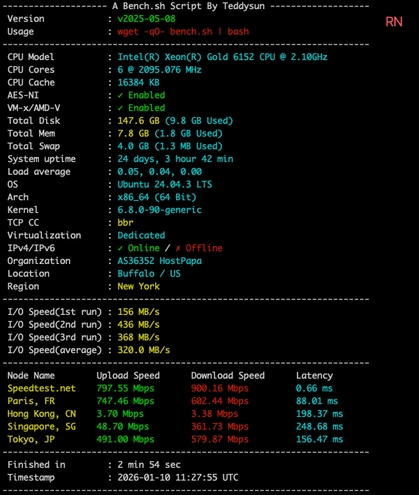Click the IPv6 Offline cross mark
Screen dimensions: 419x495
point(178,248)
